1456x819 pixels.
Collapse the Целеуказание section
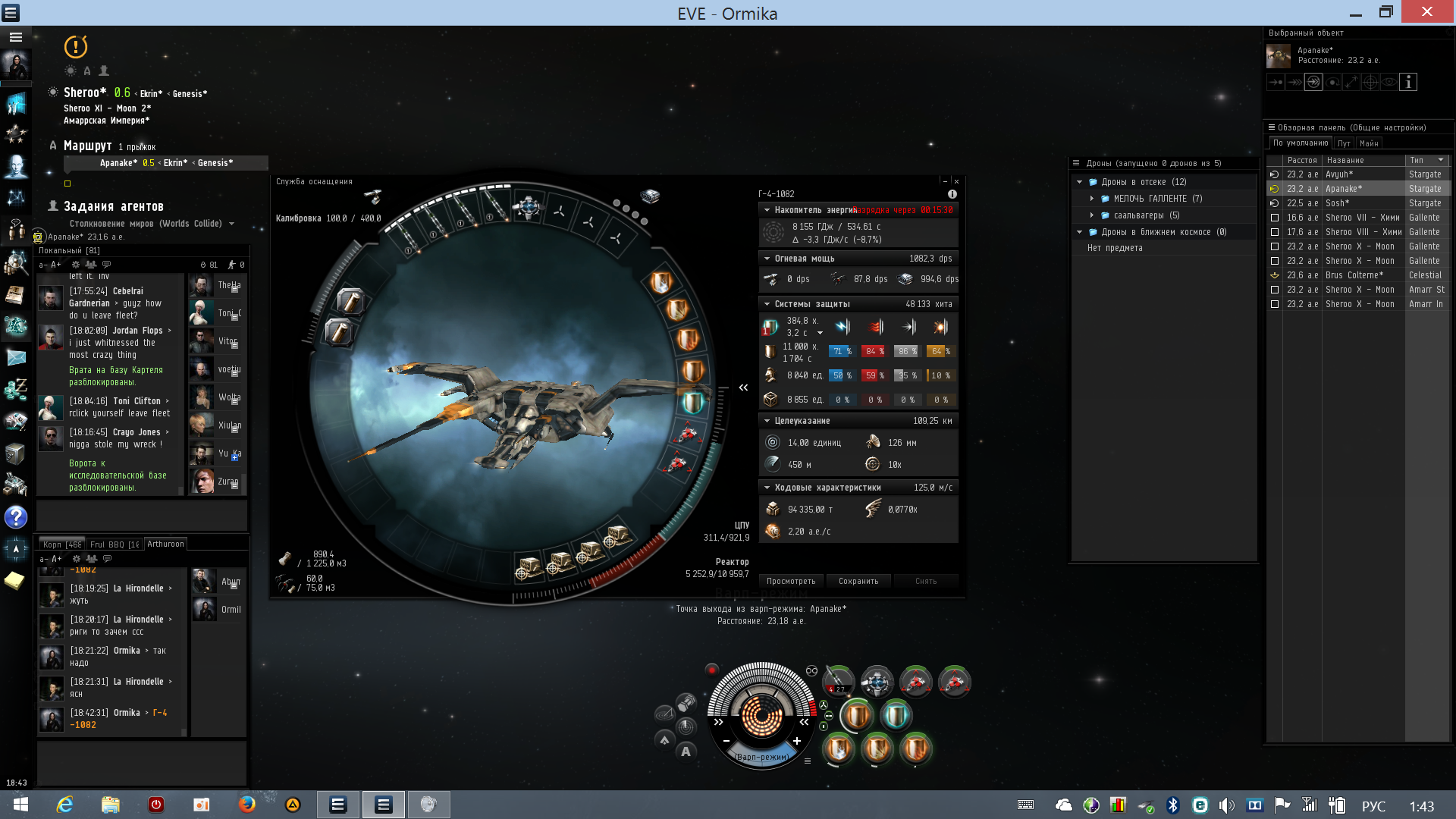(x=767, y=421)
